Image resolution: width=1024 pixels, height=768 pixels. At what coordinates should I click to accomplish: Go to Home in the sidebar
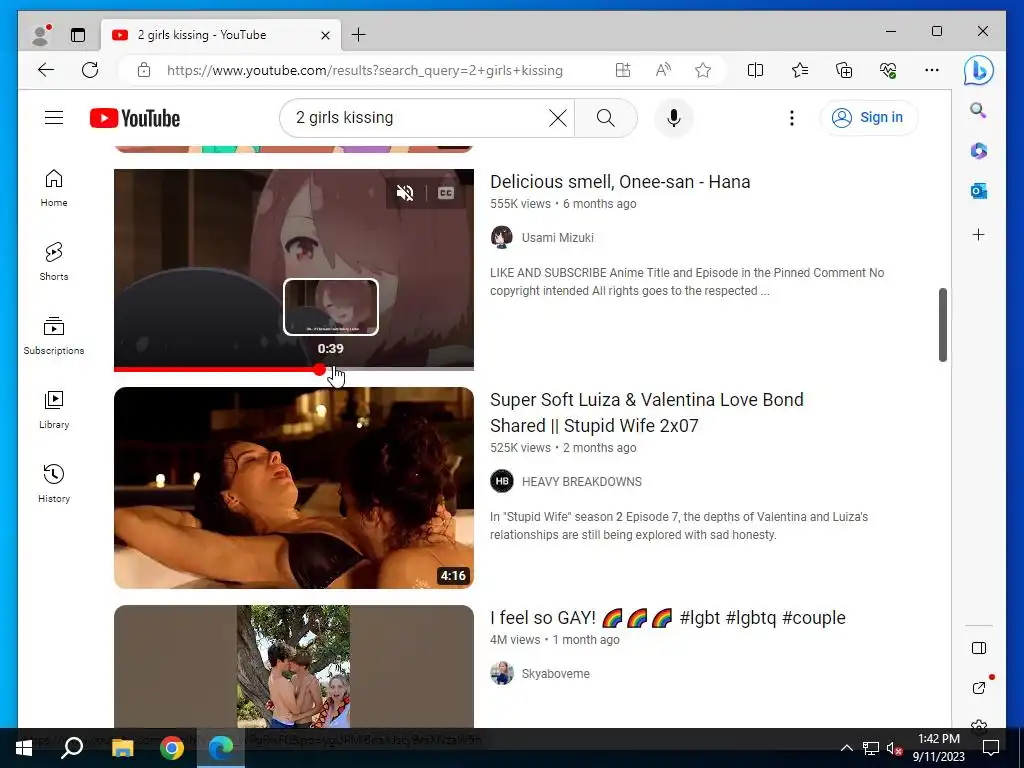click(54, 189)
